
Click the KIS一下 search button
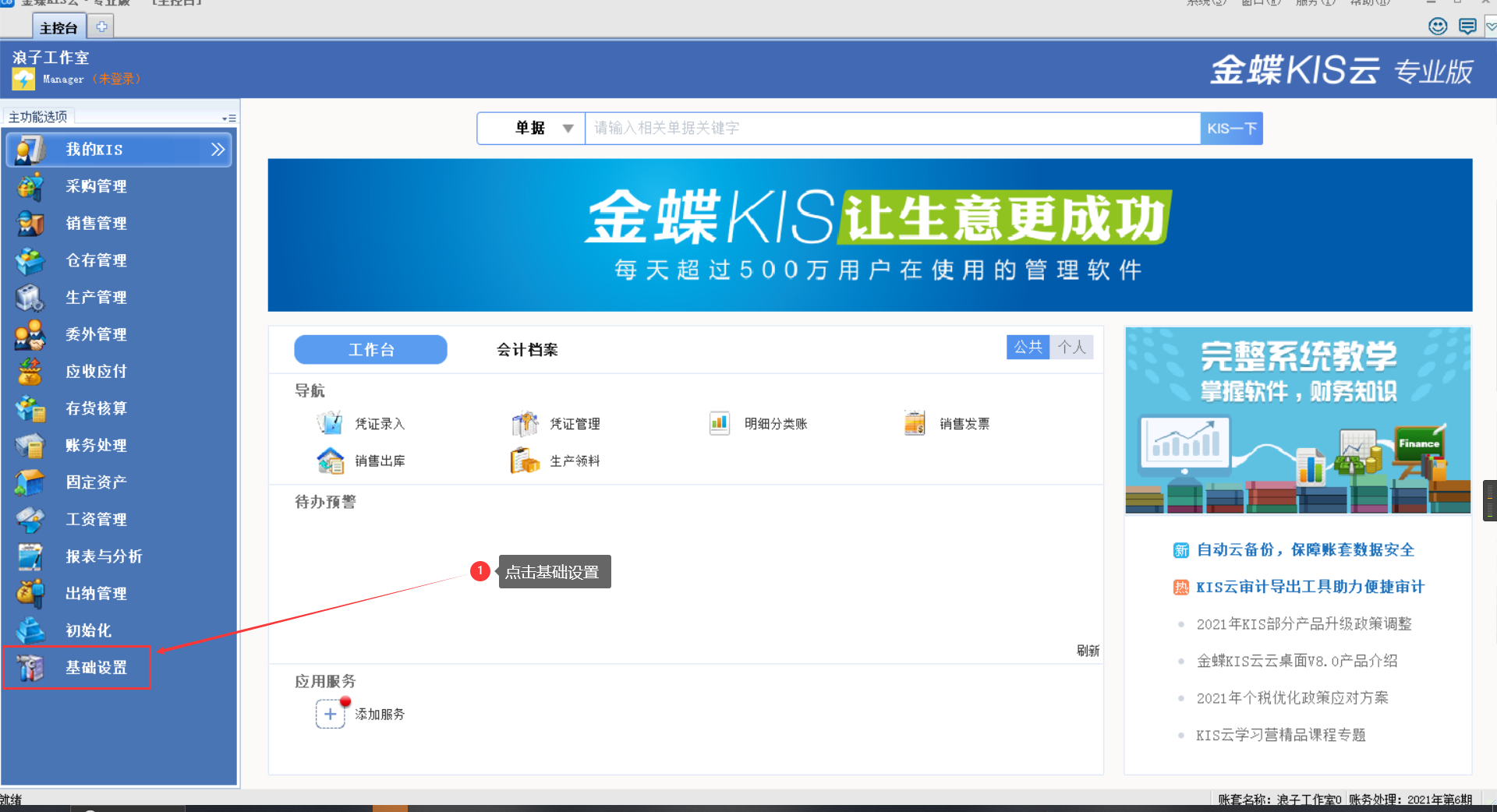tap(1231, 128)
